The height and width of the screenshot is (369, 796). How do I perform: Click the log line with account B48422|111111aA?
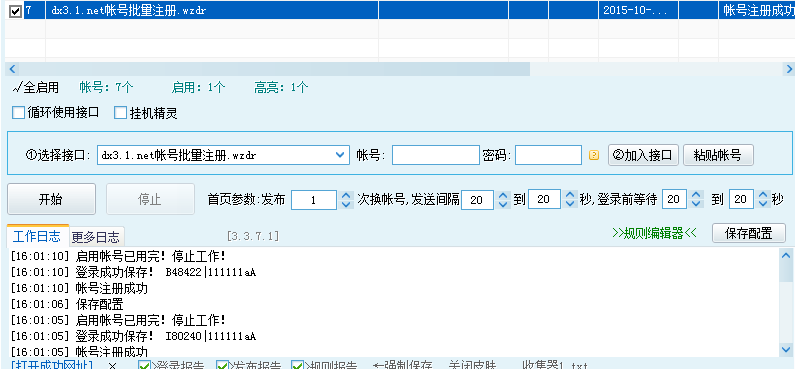(133, 273)
